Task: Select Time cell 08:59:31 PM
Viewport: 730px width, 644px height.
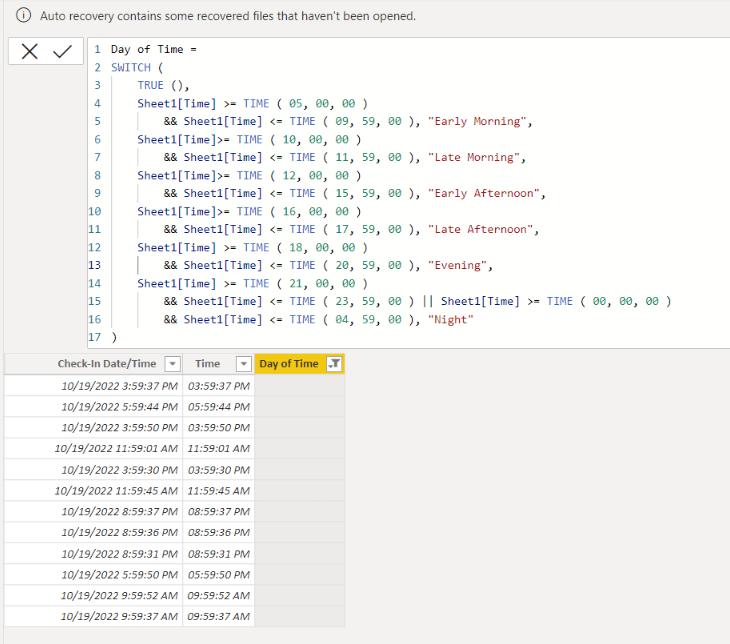Action: 219,554
